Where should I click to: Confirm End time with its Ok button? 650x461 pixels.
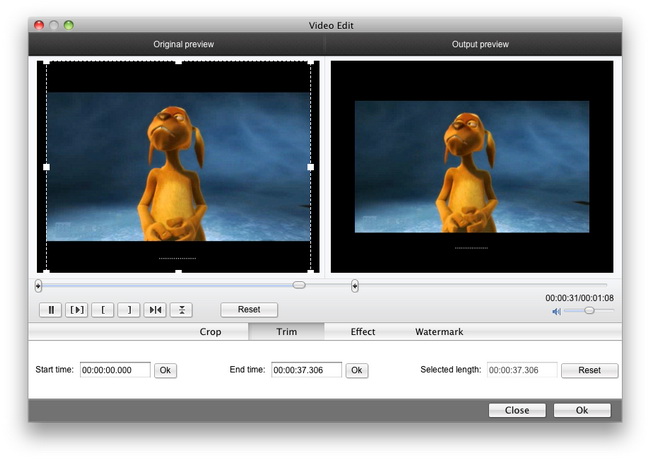click(x=357, y=370)
